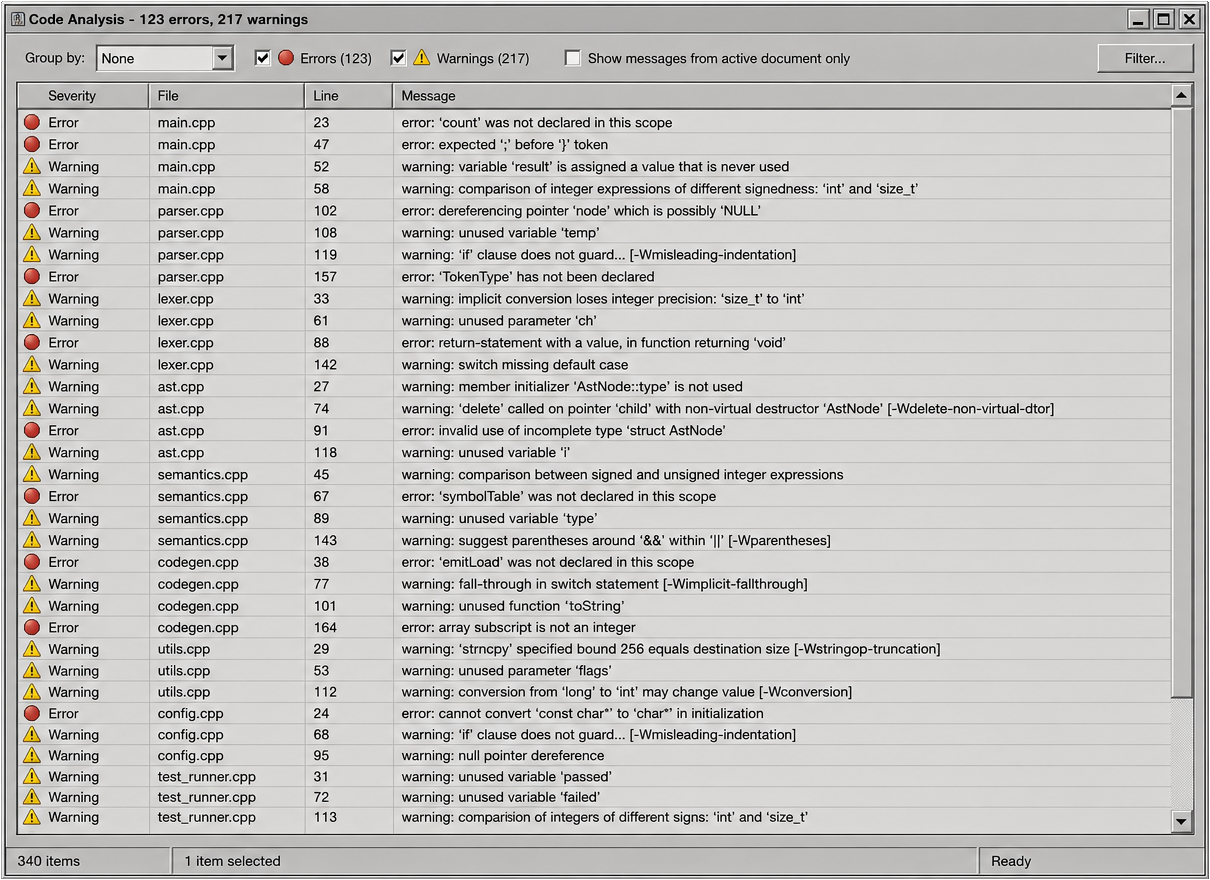Click line number 27 in ast.cpp row
Screen dimensions: 1210x880
pos(321,387)
